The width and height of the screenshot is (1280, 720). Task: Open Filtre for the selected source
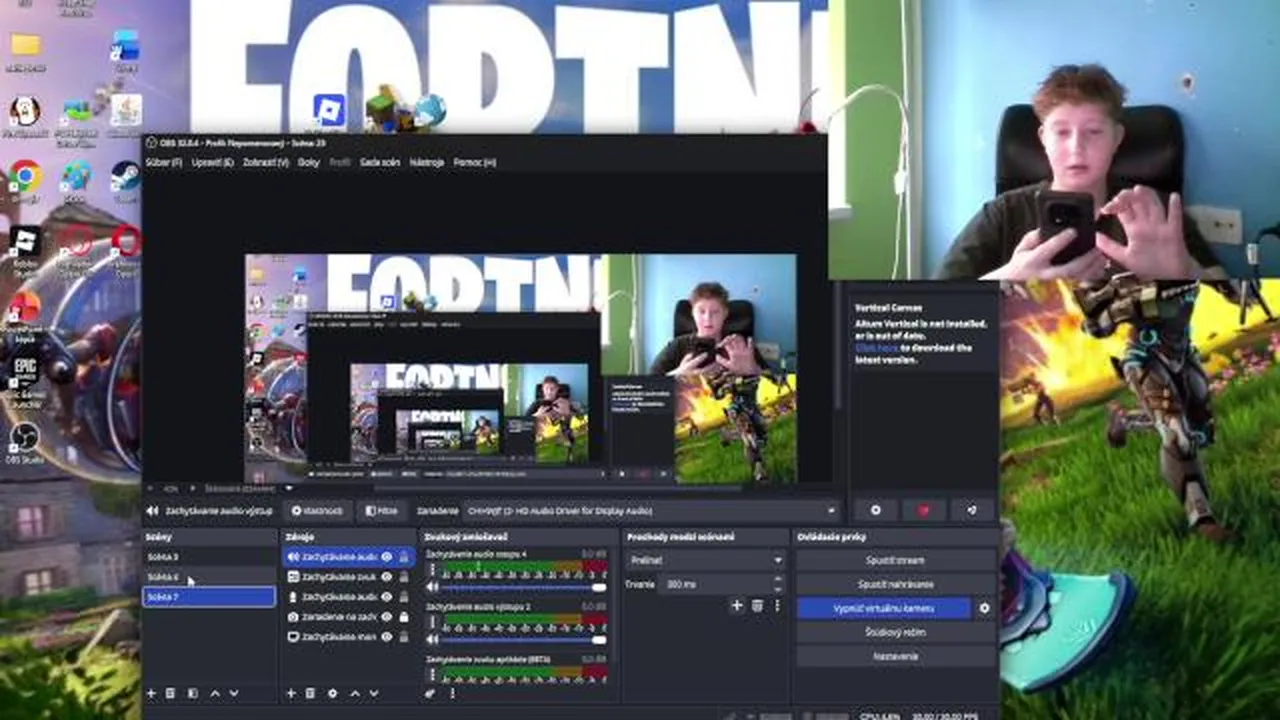coord(381,510)
